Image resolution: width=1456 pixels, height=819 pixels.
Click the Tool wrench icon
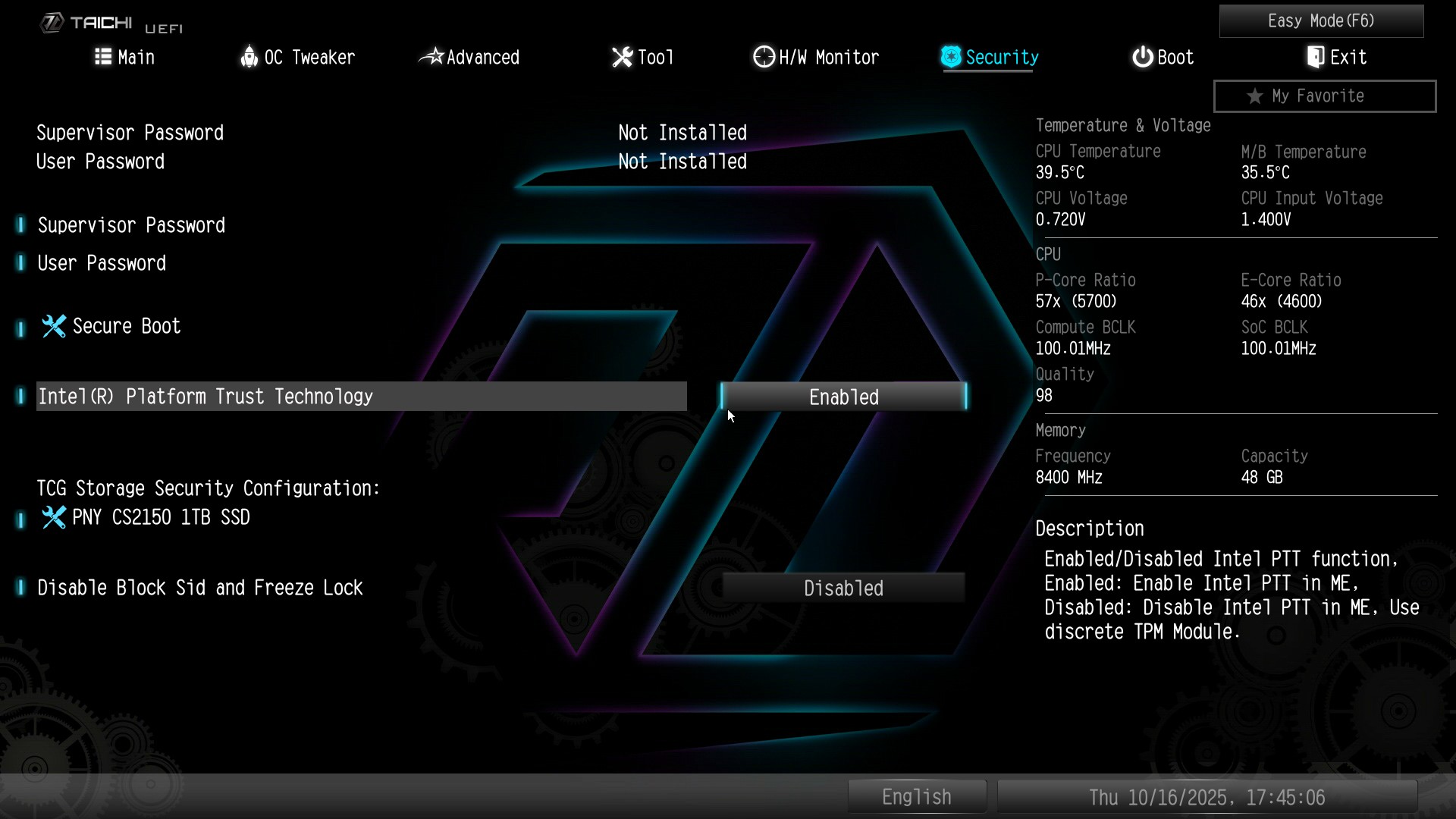622,57
